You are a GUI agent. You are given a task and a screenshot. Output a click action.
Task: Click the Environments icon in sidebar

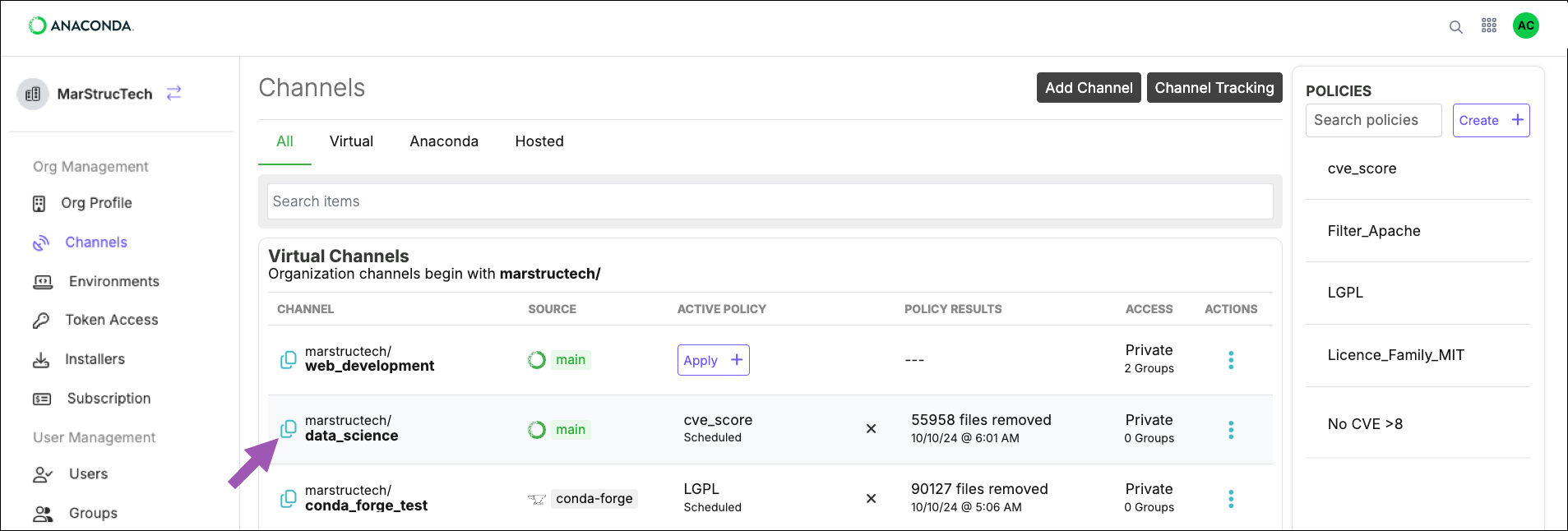(43, 282)
